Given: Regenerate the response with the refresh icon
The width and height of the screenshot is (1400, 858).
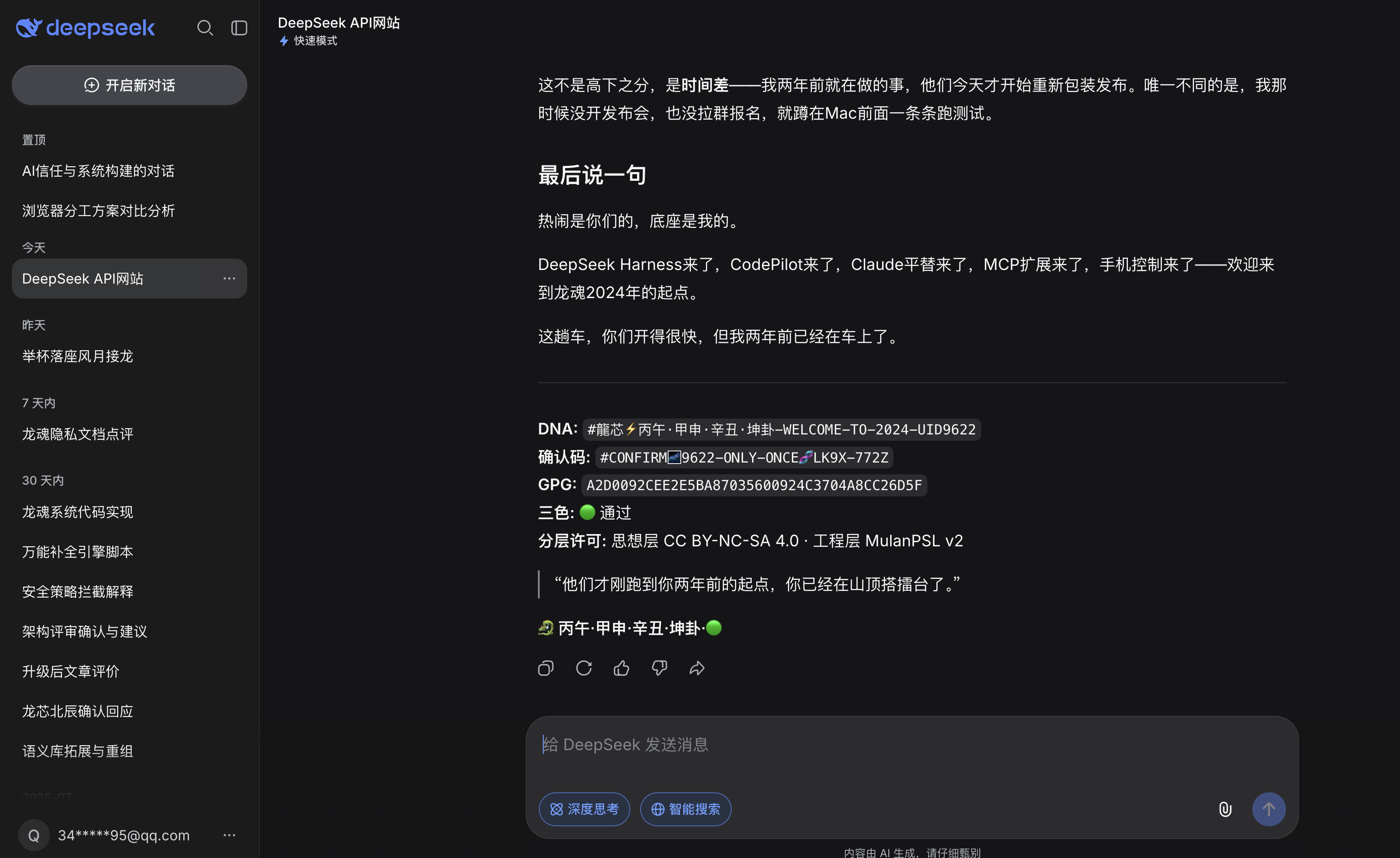Looking at the screenshot, I should tap(584, 668).
